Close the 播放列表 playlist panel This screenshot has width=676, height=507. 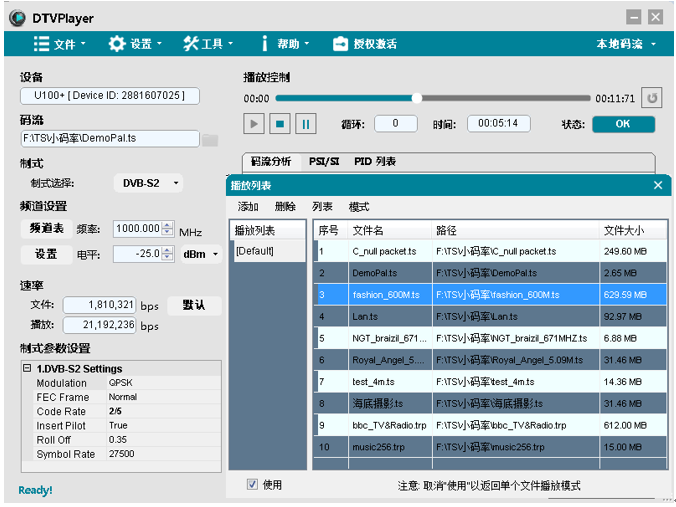pos(658,185)
